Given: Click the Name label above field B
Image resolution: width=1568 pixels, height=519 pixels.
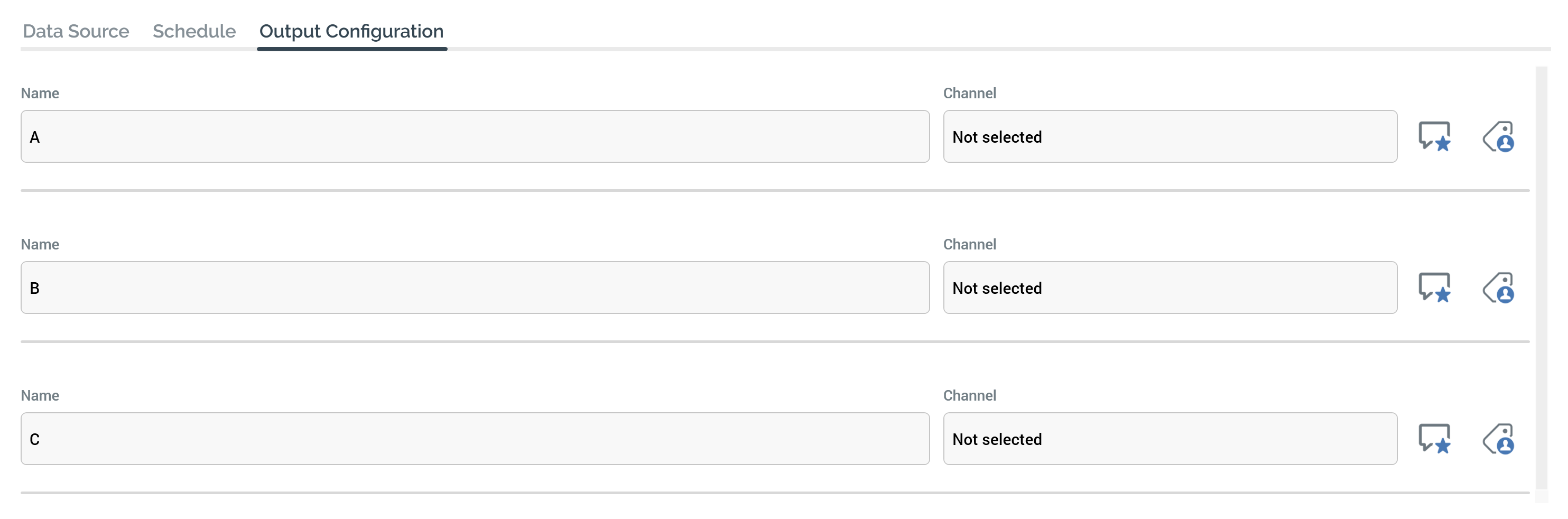Looking at the screenshot, I should (x=40, y=245).
